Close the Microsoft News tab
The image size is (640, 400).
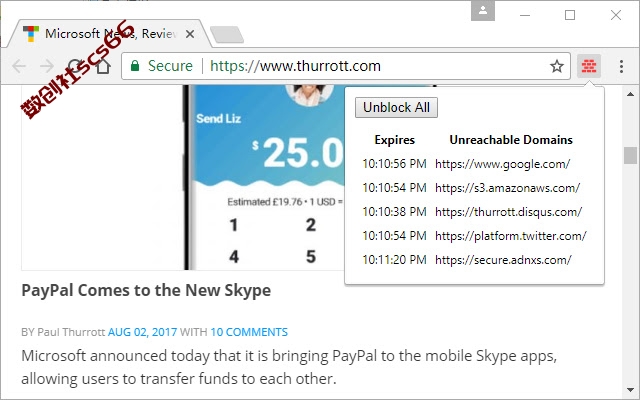190,34
